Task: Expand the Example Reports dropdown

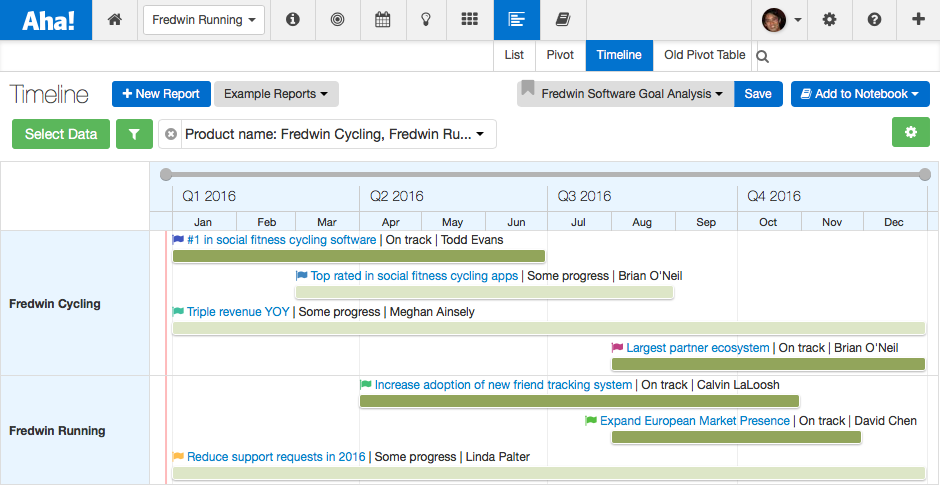Action: tap(276, 94)
